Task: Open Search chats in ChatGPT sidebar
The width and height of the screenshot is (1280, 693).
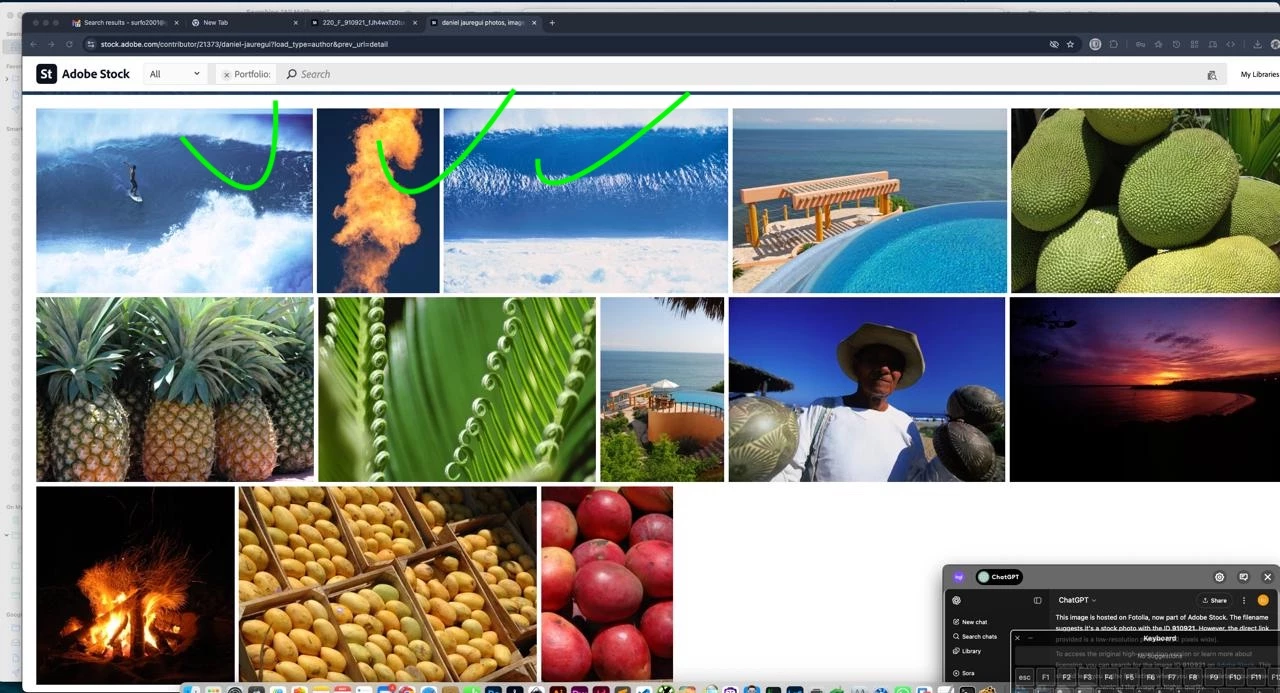Action: click(974, 636)
